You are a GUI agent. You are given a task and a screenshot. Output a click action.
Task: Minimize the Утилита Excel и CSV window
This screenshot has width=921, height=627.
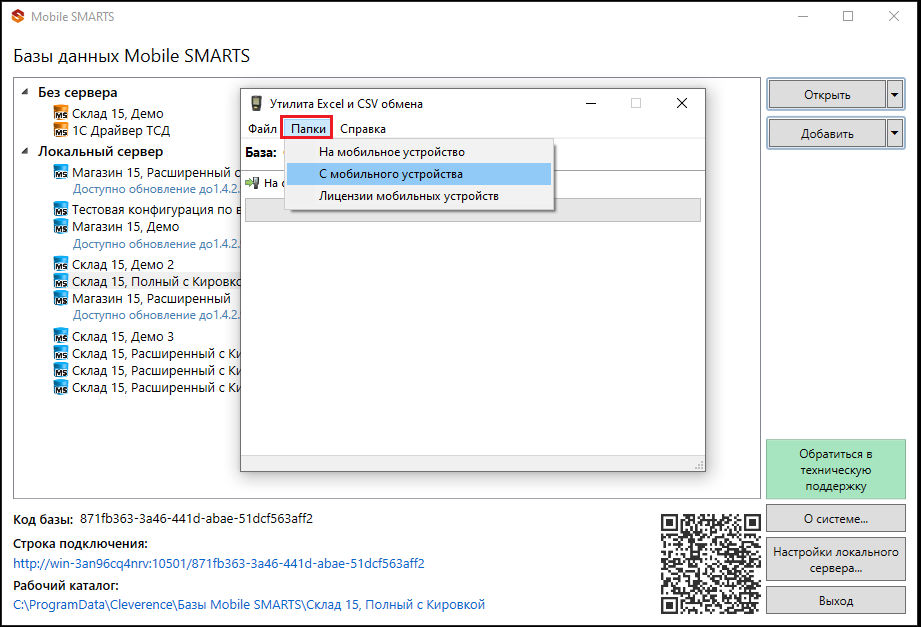(591, 103)
